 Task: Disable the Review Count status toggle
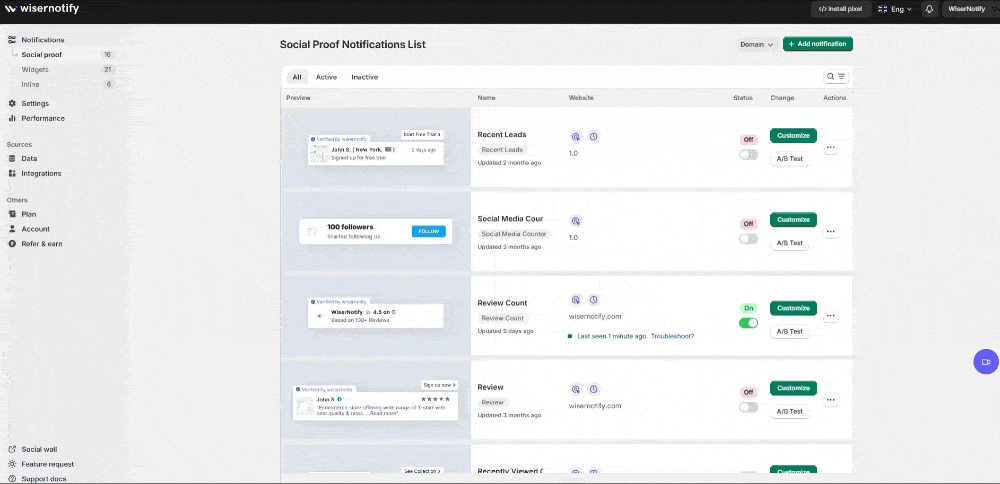click(748, 323)
